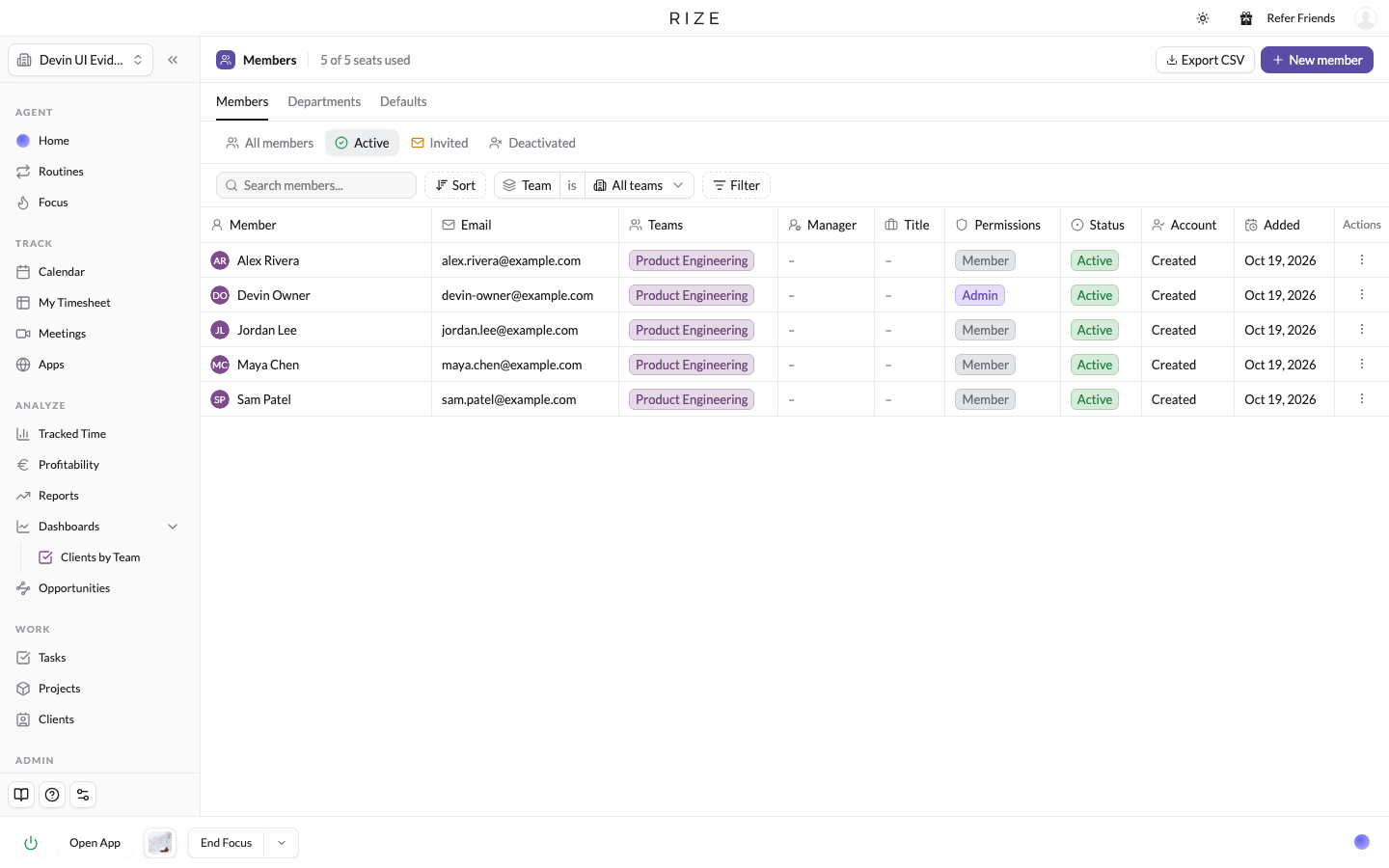
Task: Click the Open App button
Action: [x=95, y=843]
